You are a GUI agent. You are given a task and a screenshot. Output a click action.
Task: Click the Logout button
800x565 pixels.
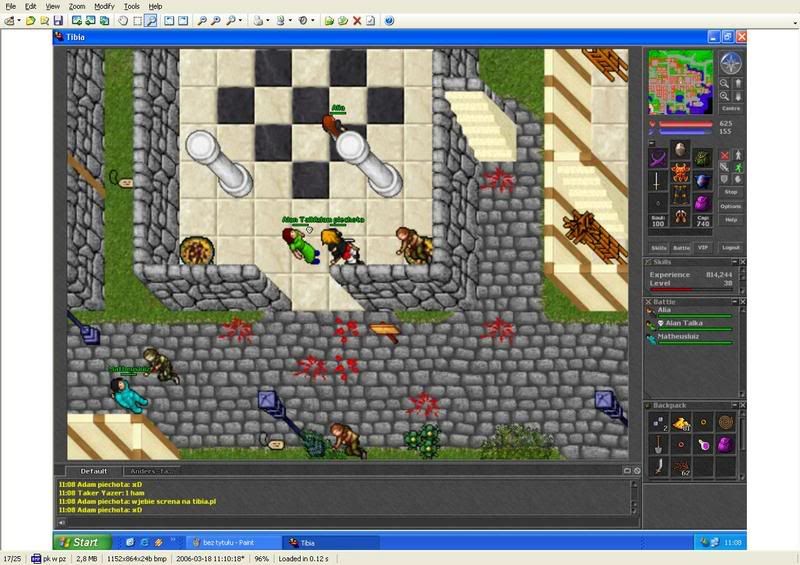731,248
